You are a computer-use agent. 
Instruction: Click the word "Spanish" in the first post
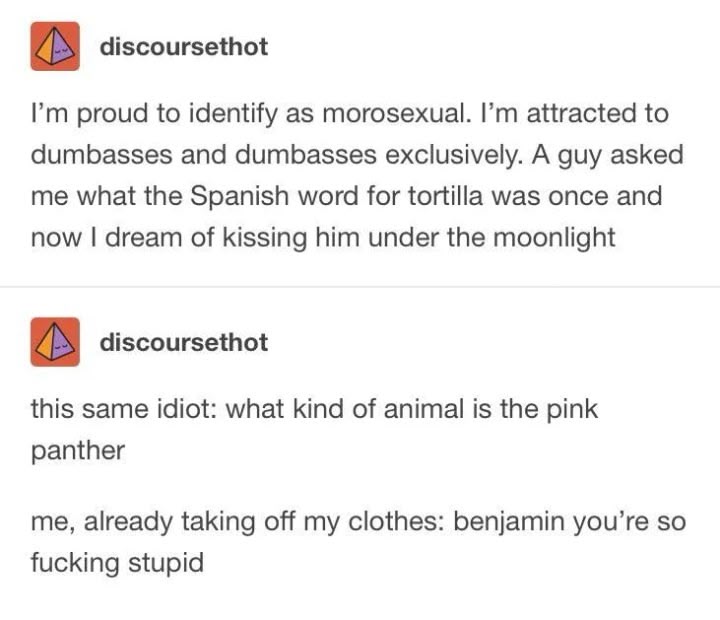[239, 196]
